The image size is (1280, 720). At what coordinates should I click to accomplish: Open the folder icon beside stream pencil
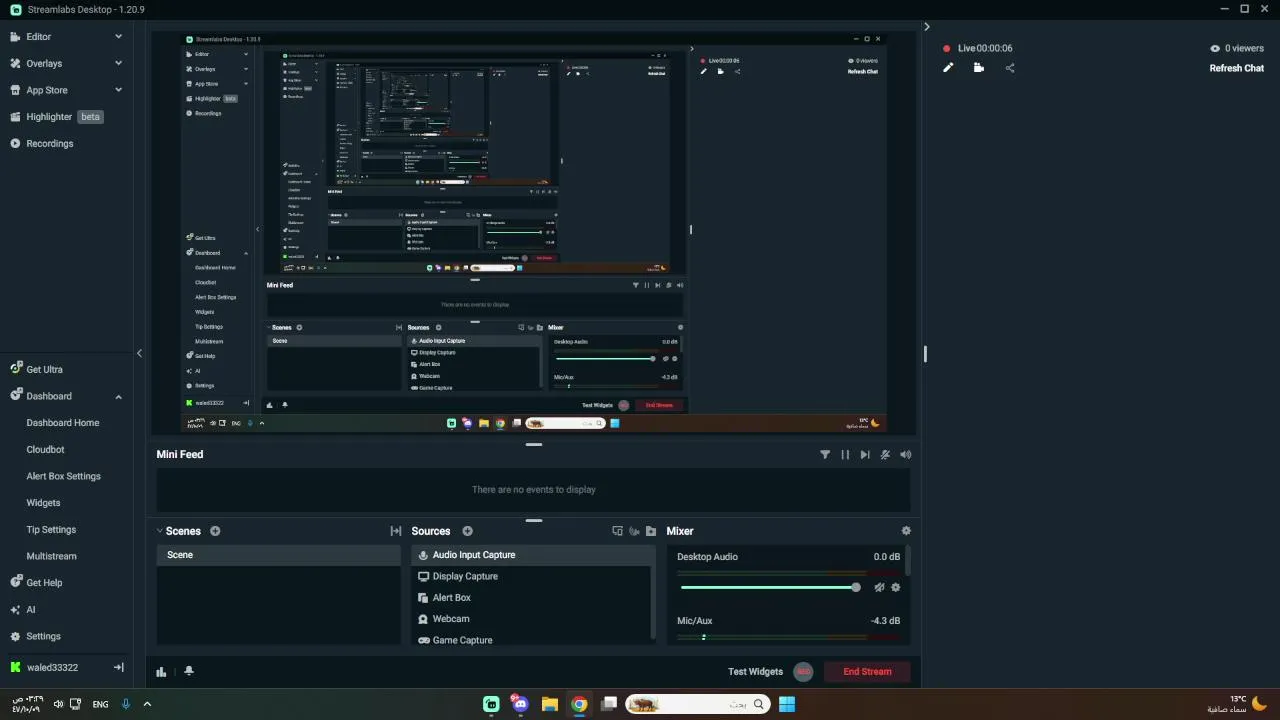coord(978,68)
